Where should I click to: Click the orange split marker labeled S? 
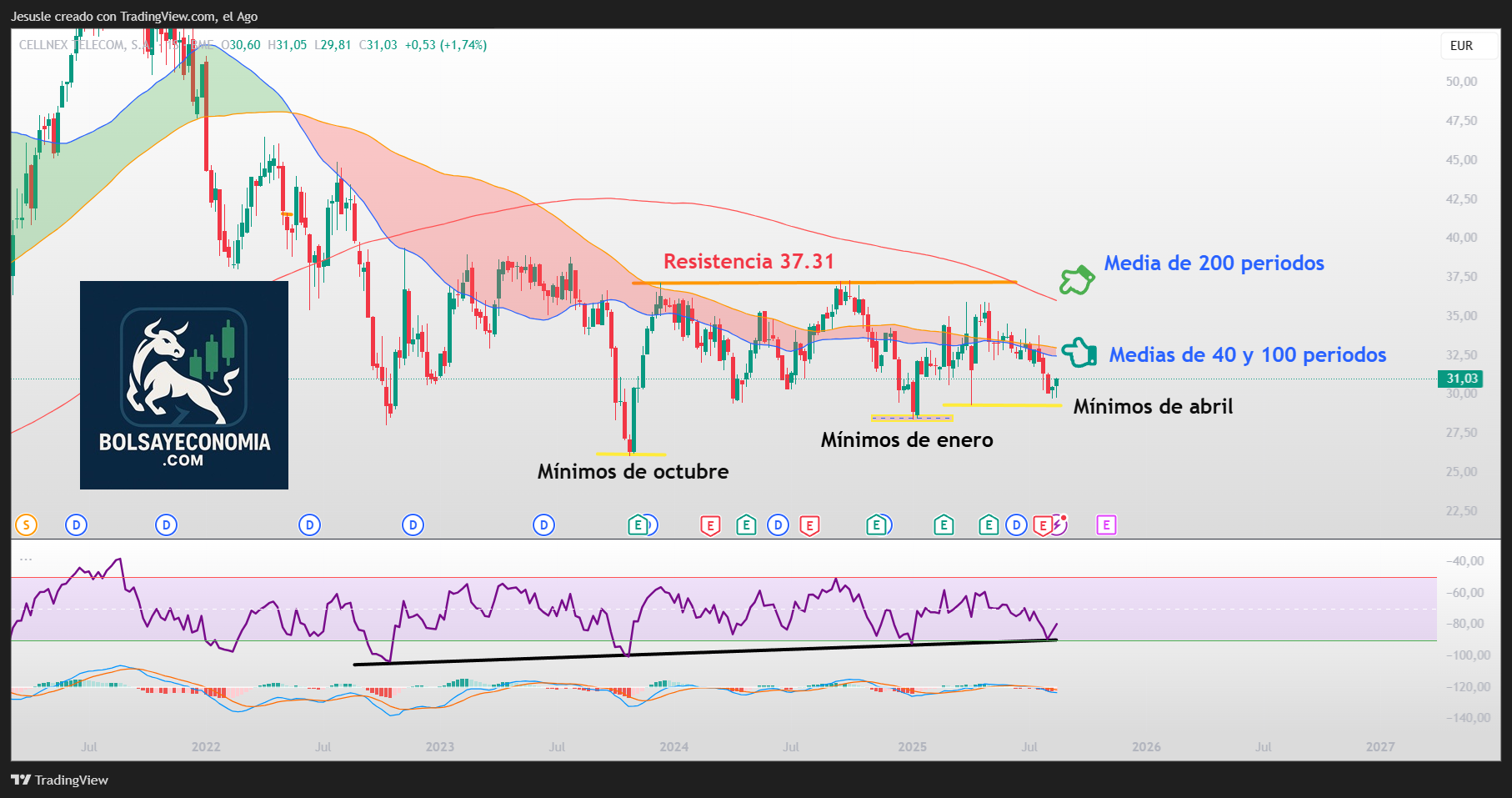(x=27, y=525)
